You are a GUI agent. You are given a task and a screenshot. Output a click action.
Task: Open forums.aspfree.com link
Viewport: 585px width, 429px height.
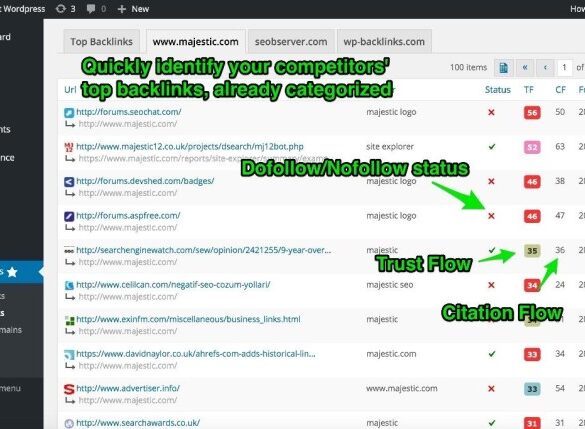click(128, 215)
